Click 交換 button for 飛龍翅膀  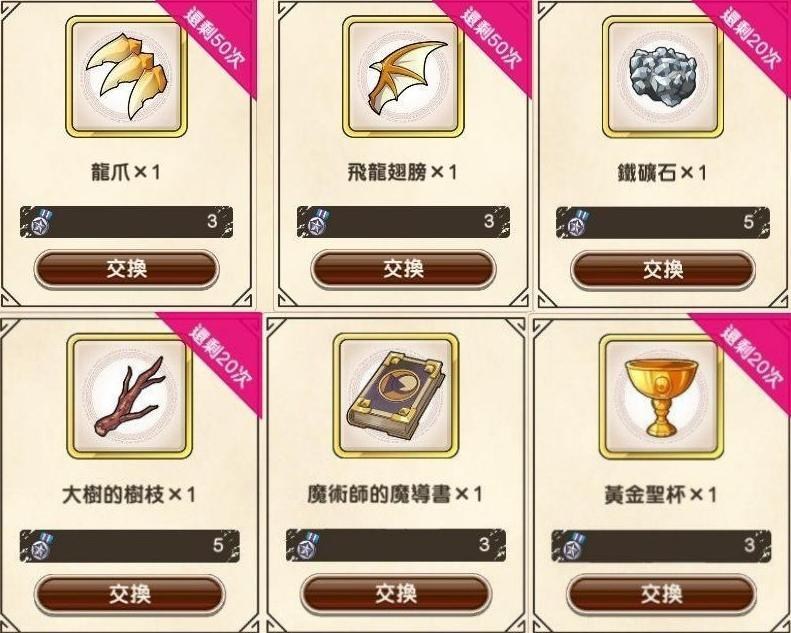coord(403,269)
